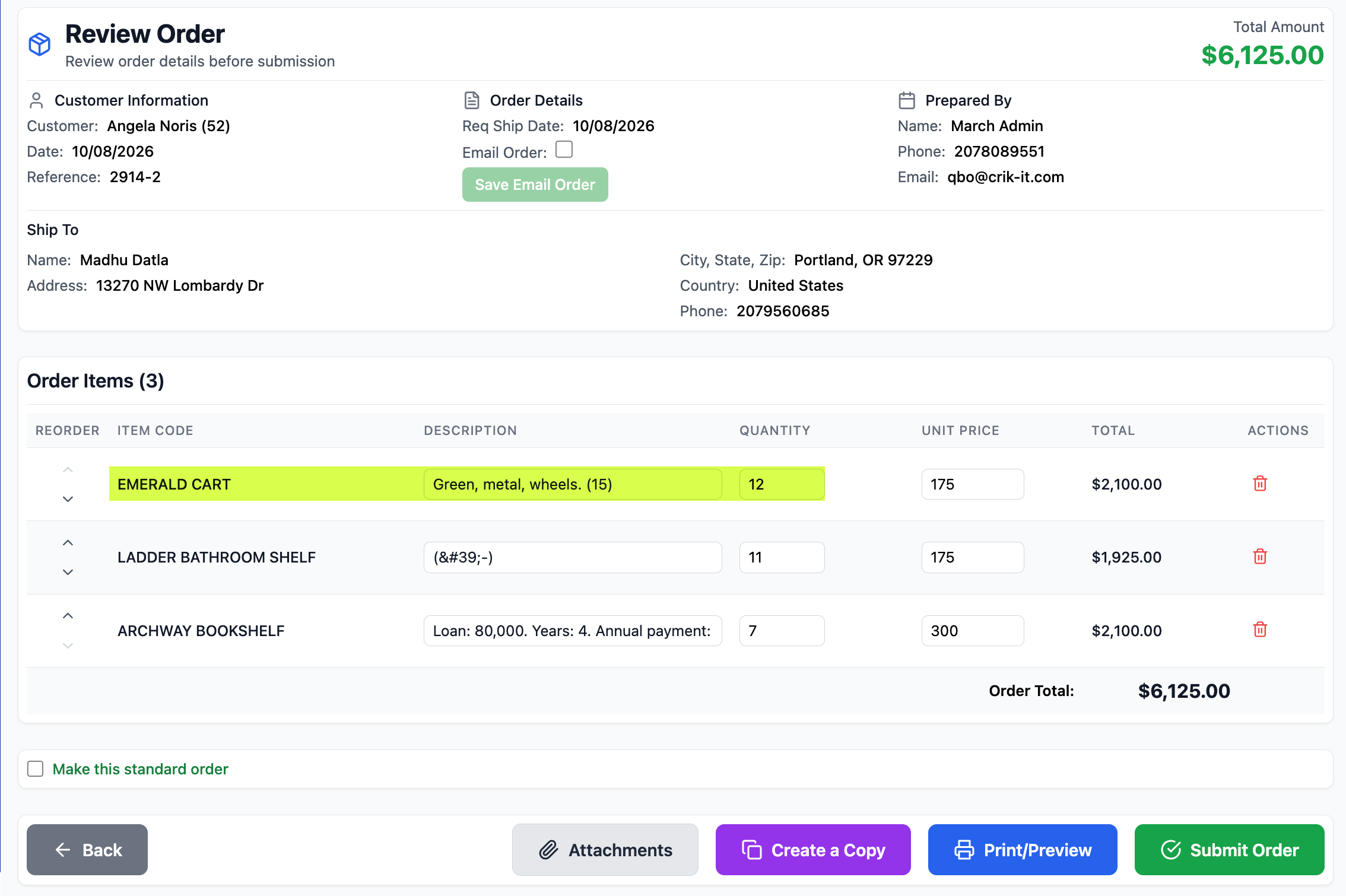Click the EMERALD CART quantity field
The height and width of the screenshot is (896, 1346).
[782, 484]
